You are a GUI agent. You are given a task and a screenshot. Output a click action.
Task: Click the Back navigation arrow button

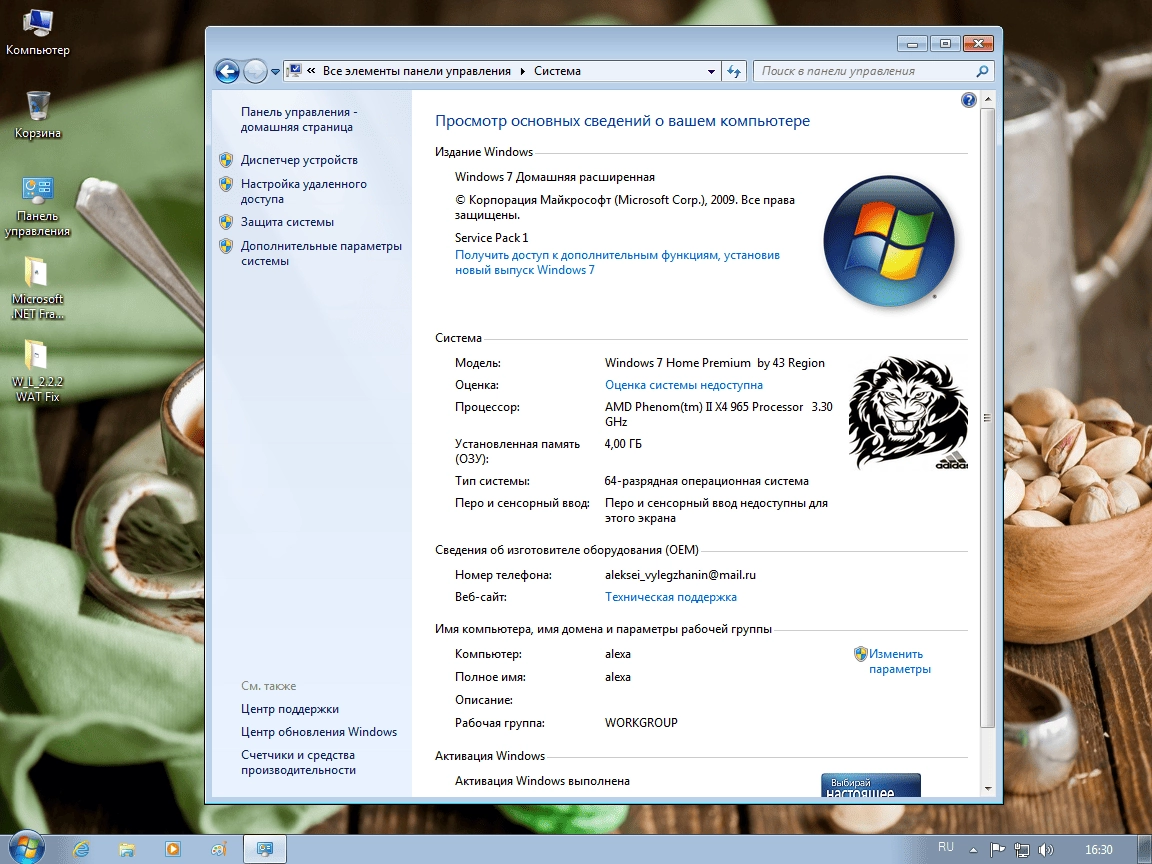tap(227, 71)
